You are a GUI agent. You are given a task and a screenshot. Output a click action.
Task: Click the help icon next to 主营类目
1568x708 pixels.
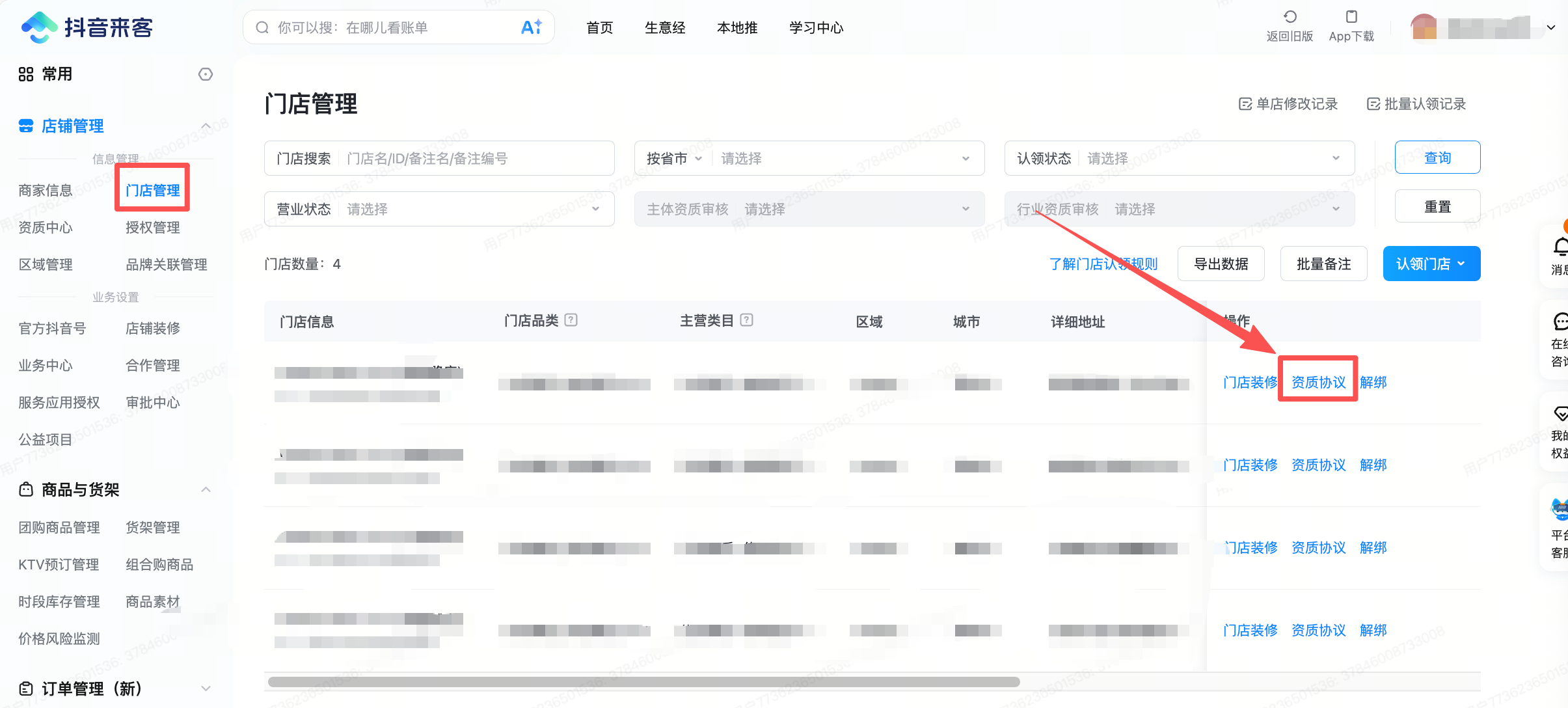[747, 320]
